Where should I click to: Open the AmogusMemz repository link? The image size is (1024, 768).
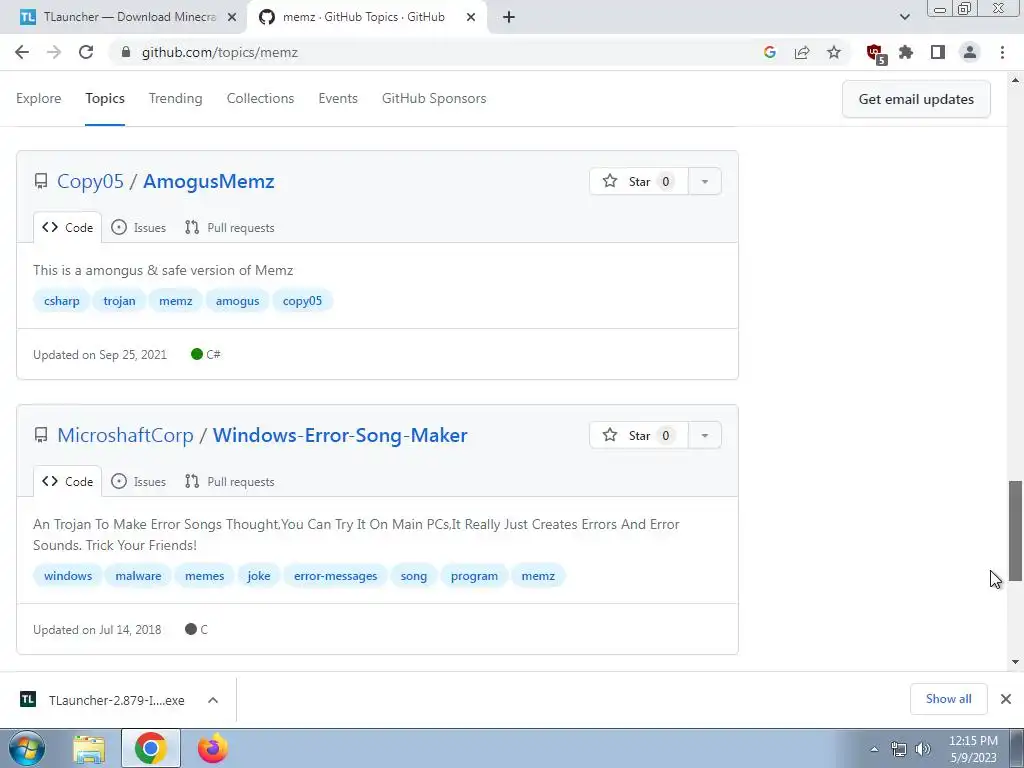pyautogui.click(x=208, y=182)
